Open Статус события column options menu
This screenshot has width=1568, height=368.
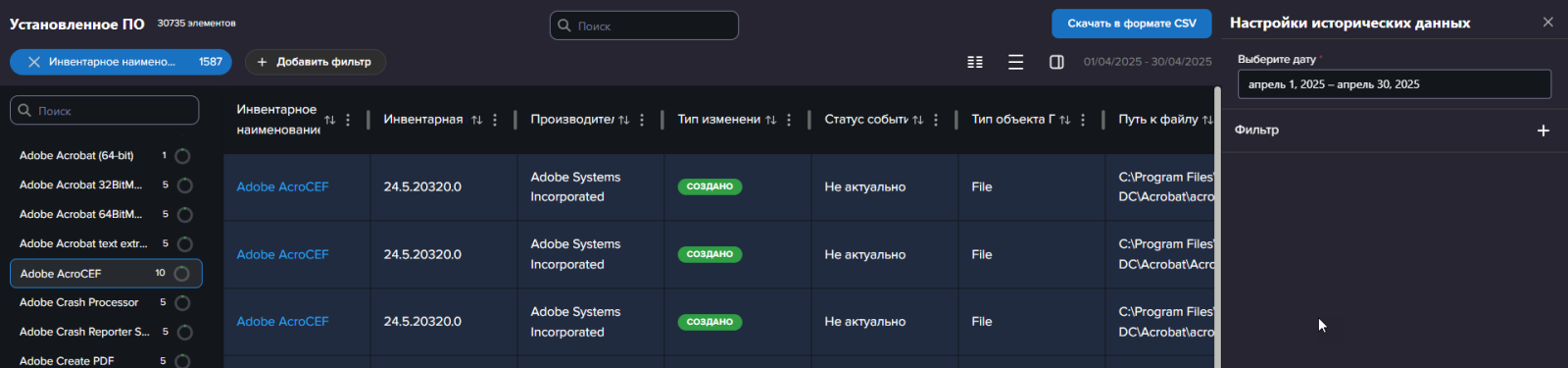(x=936, y=120)
